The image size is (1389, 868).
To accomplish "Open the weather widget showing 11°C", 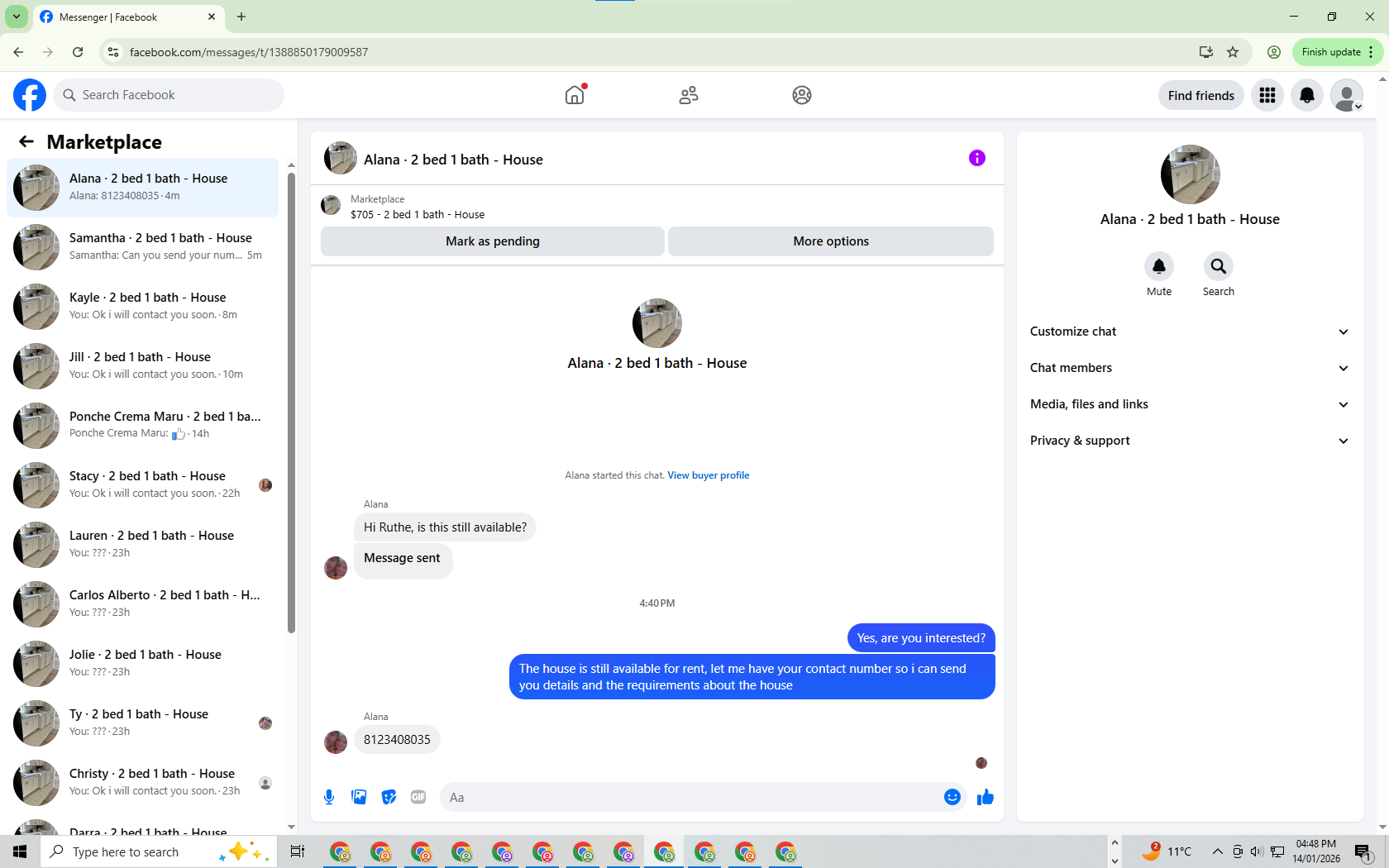I will [x=1167, y=851].
